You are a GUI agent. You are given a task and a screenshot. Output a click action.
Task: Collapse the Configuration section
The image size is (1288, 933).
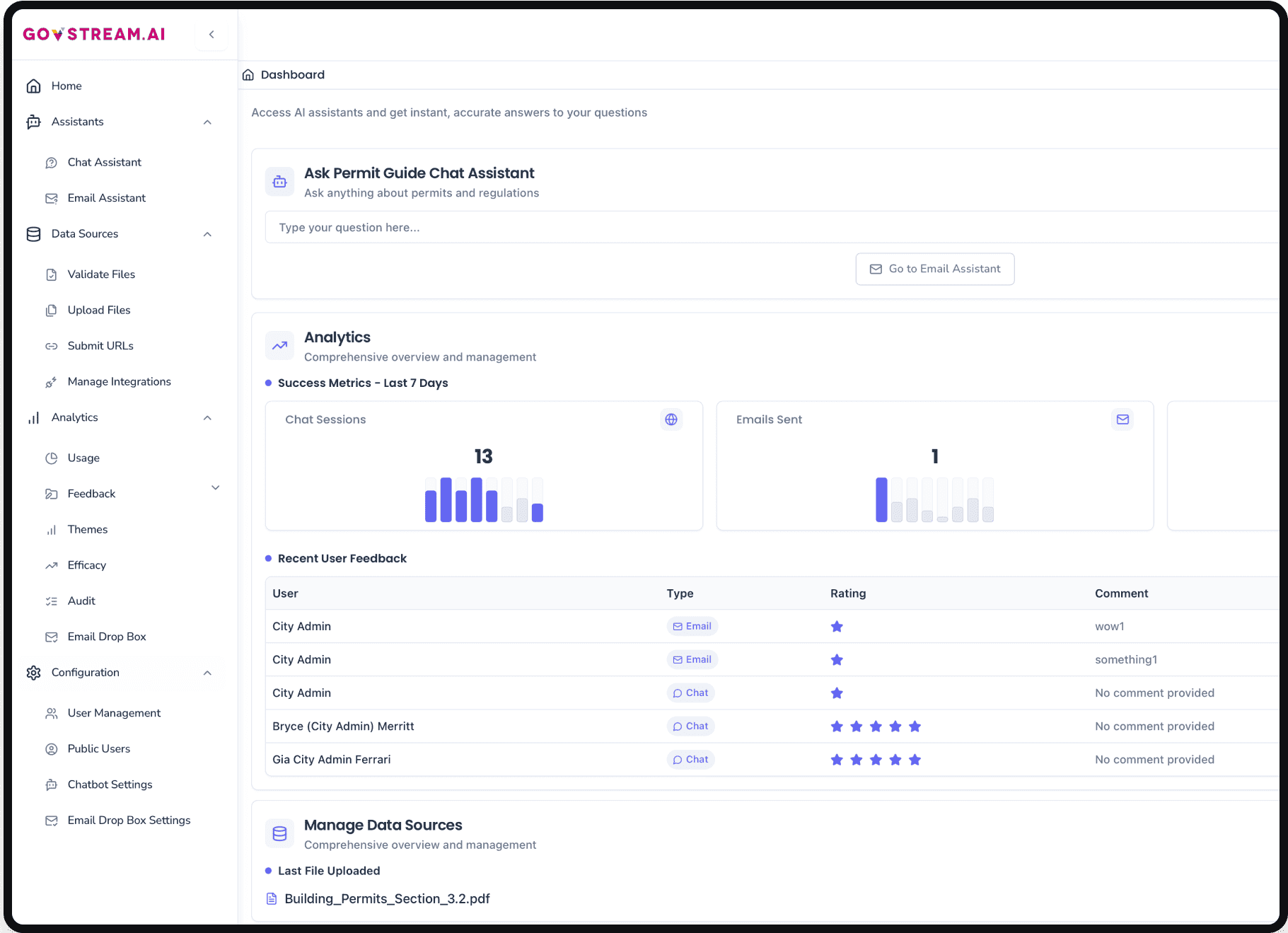click(x=207, y=672)
